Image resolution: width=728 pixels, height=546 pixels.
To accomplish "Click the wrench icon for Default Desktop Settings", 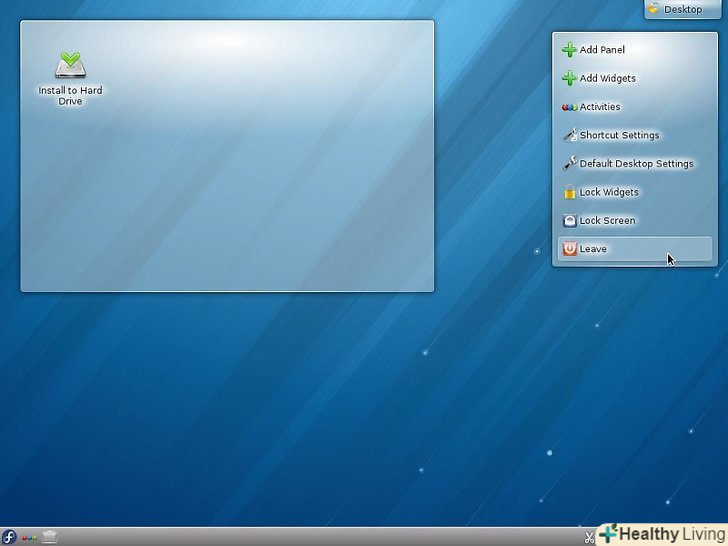I will 569,164.
